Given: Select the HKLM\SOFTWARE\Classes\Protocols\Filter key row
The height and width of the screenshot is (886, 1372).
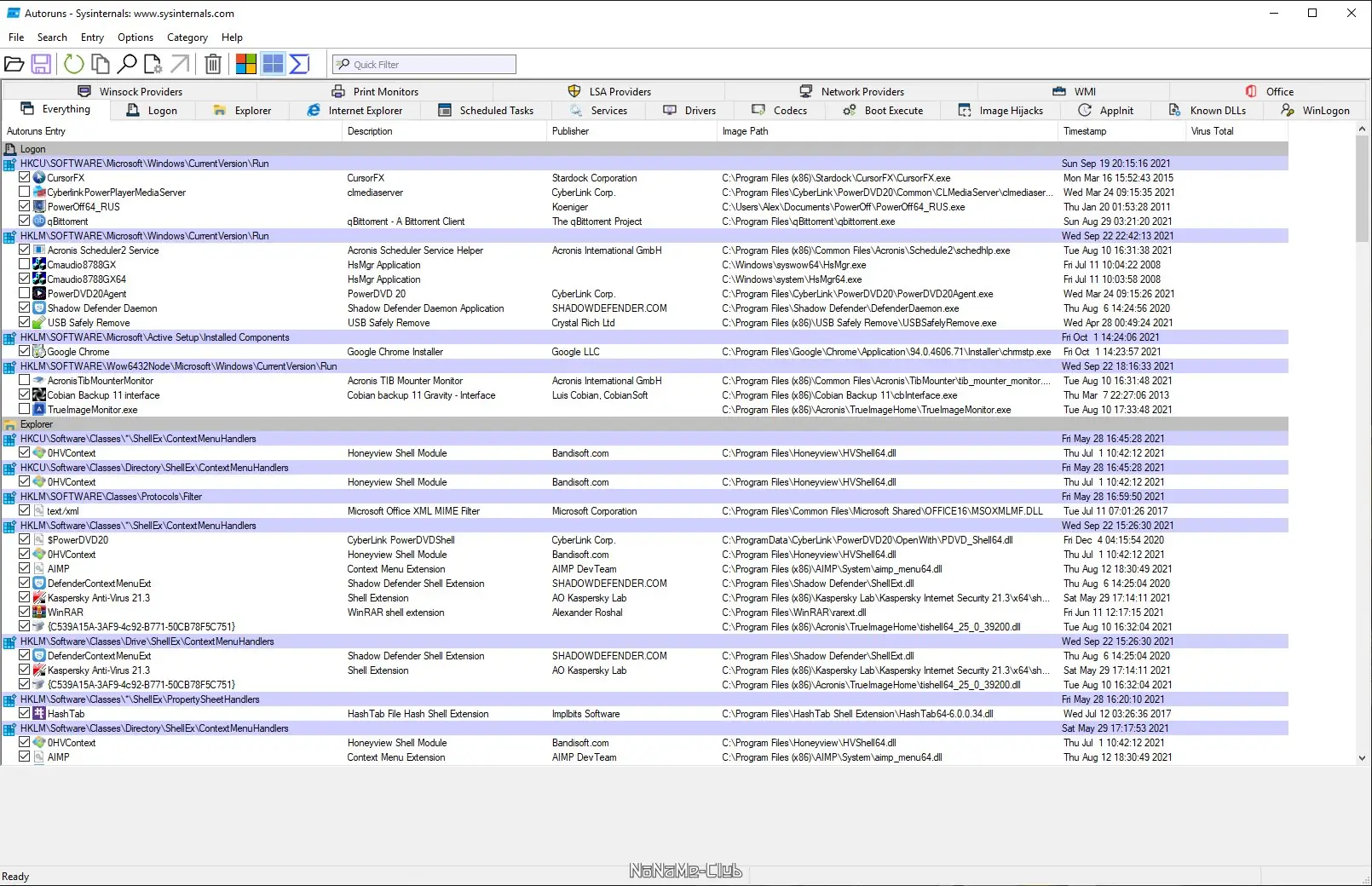Looking at the screenshot, I should tap(645, 497).
